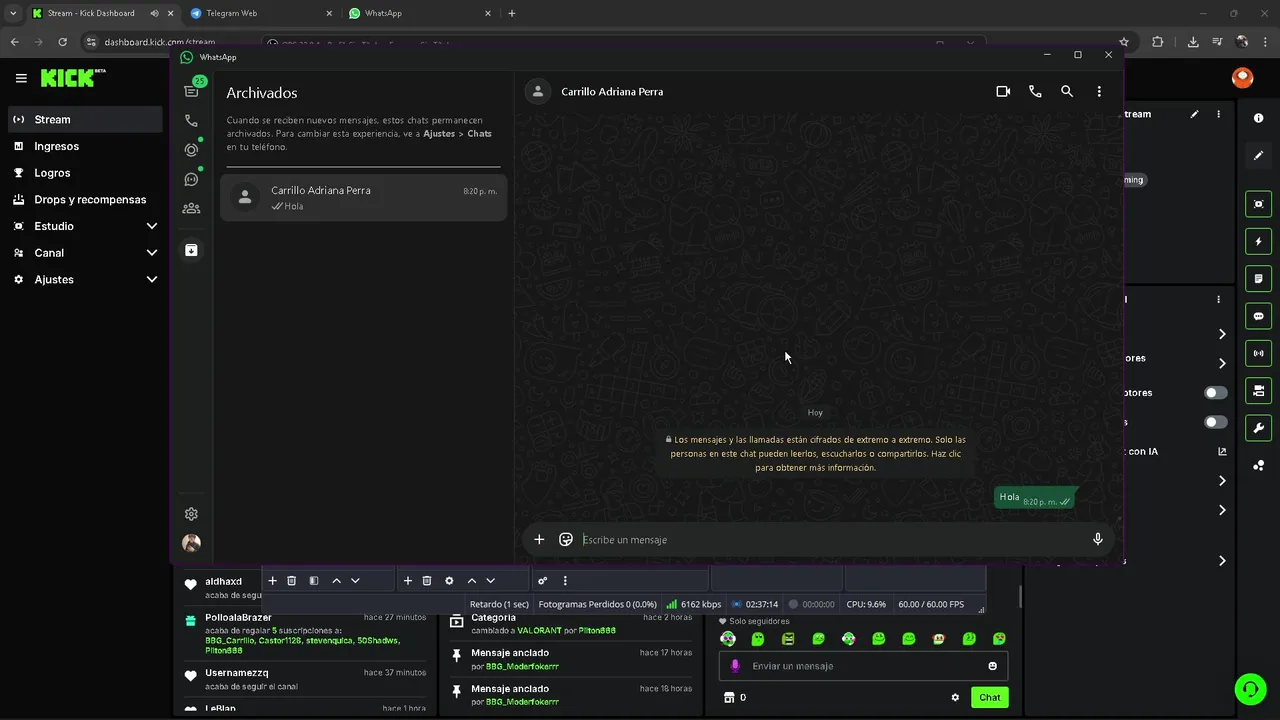Record a WhatsApp voice message

pos(1097,539)
